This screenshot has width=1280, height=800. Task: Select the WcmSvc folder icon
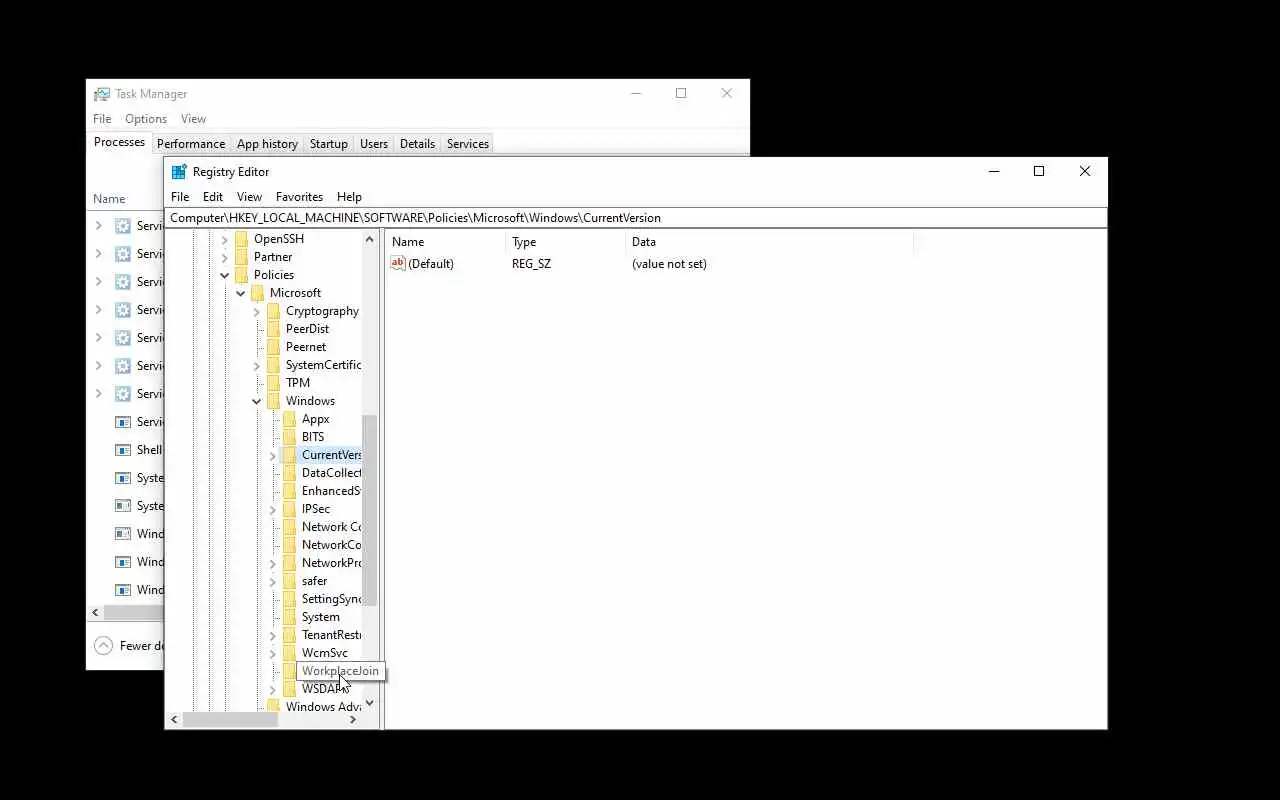289,653
